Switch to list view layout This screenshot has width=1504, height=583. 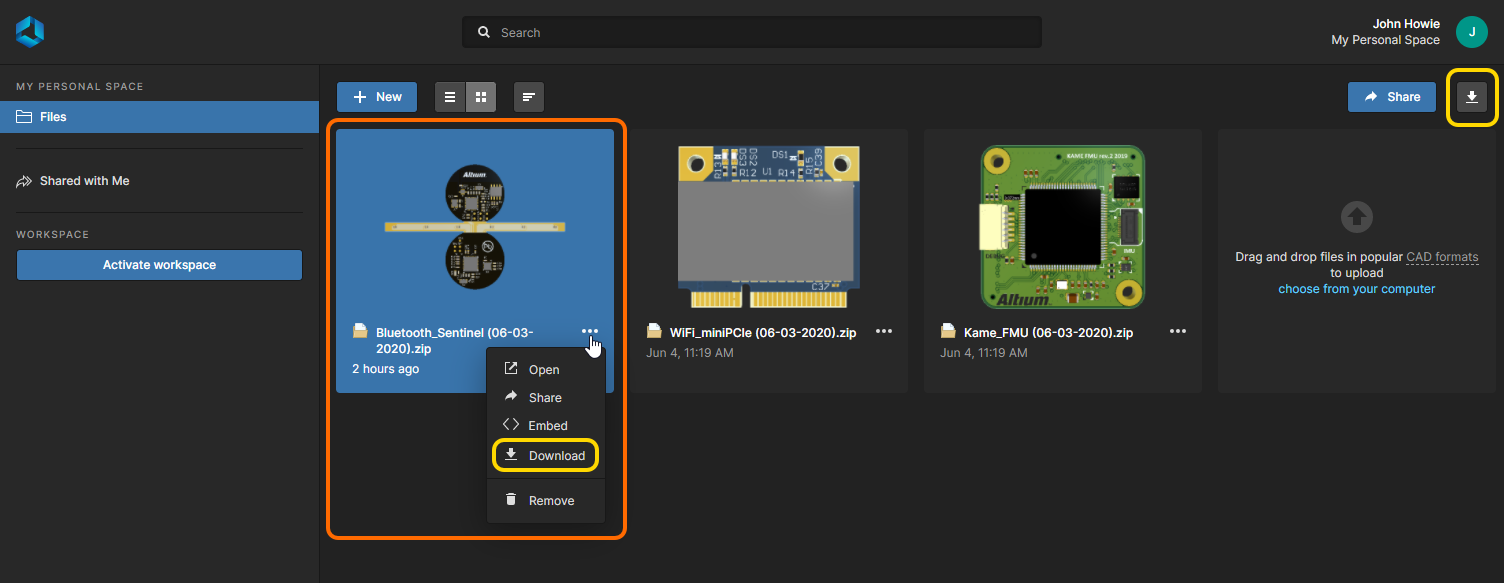(x=450, y=97)
